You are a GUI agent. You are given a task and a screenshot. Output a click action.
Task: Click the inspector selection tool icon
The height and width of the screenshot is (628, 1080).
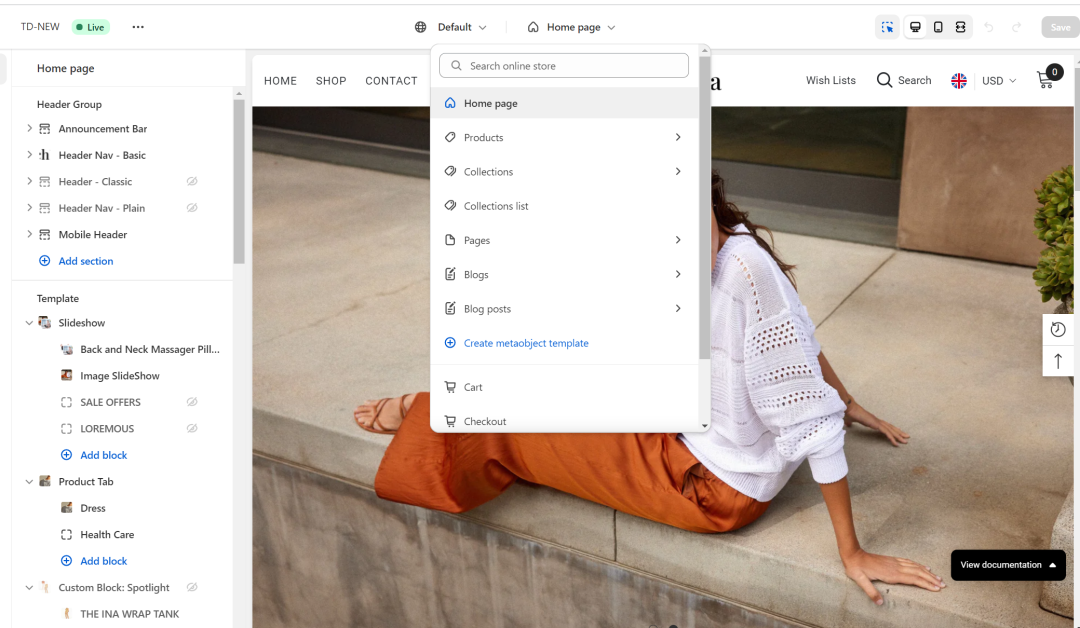pos(887,27)
